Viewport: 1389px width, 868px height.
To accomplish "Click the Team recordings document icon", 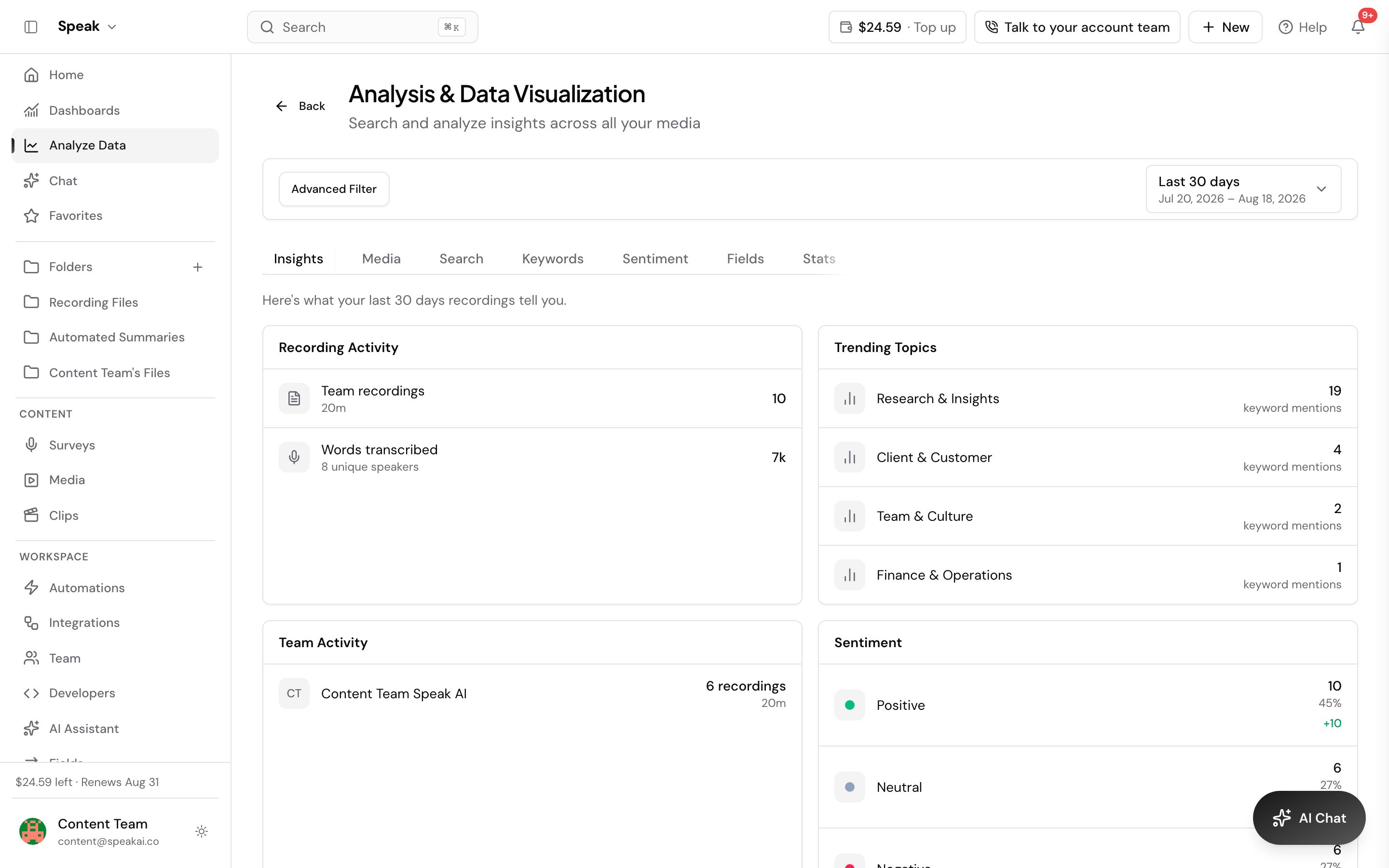I will point(294,398).
